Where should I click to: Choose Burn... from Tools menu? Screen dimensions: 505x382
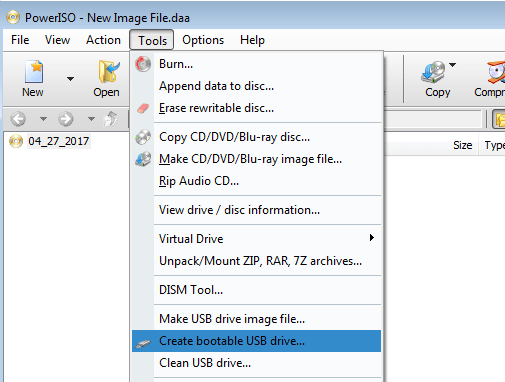pos(256,64)
